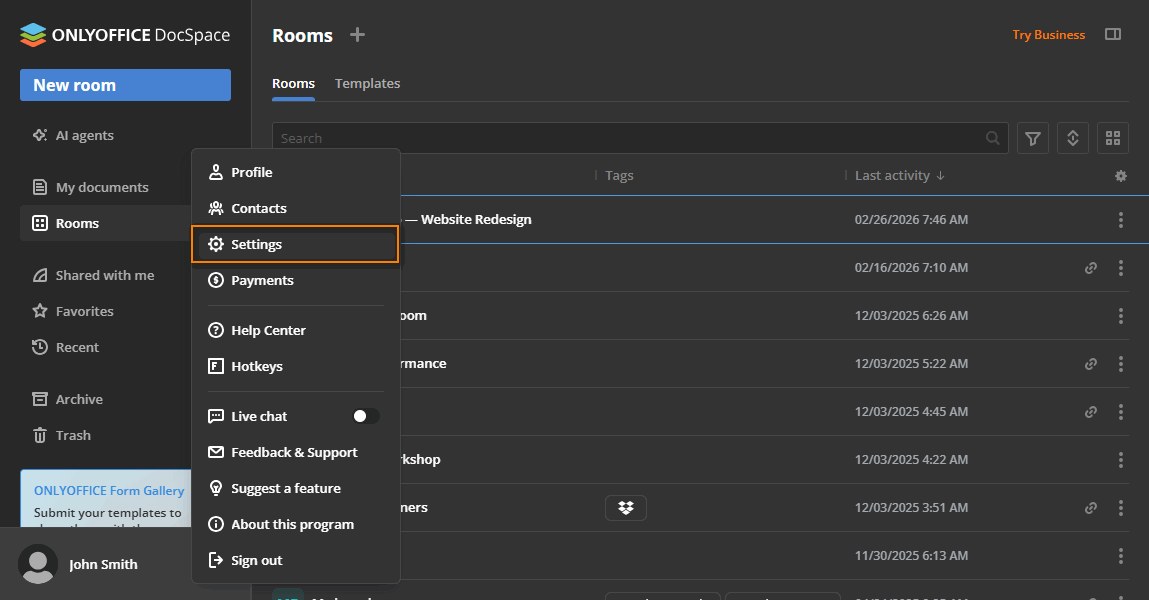
Task: Open Profile from the account menu
Action: click(252, 171)
